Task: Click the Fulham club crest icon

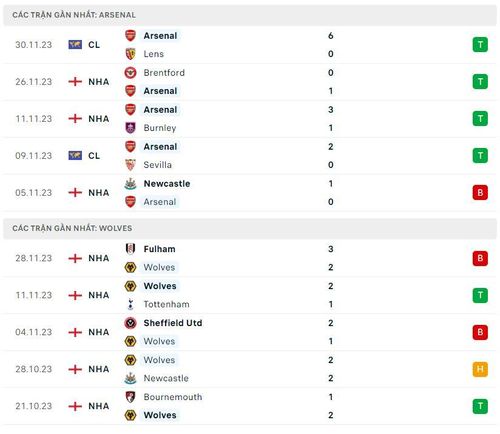Action: 130,249
